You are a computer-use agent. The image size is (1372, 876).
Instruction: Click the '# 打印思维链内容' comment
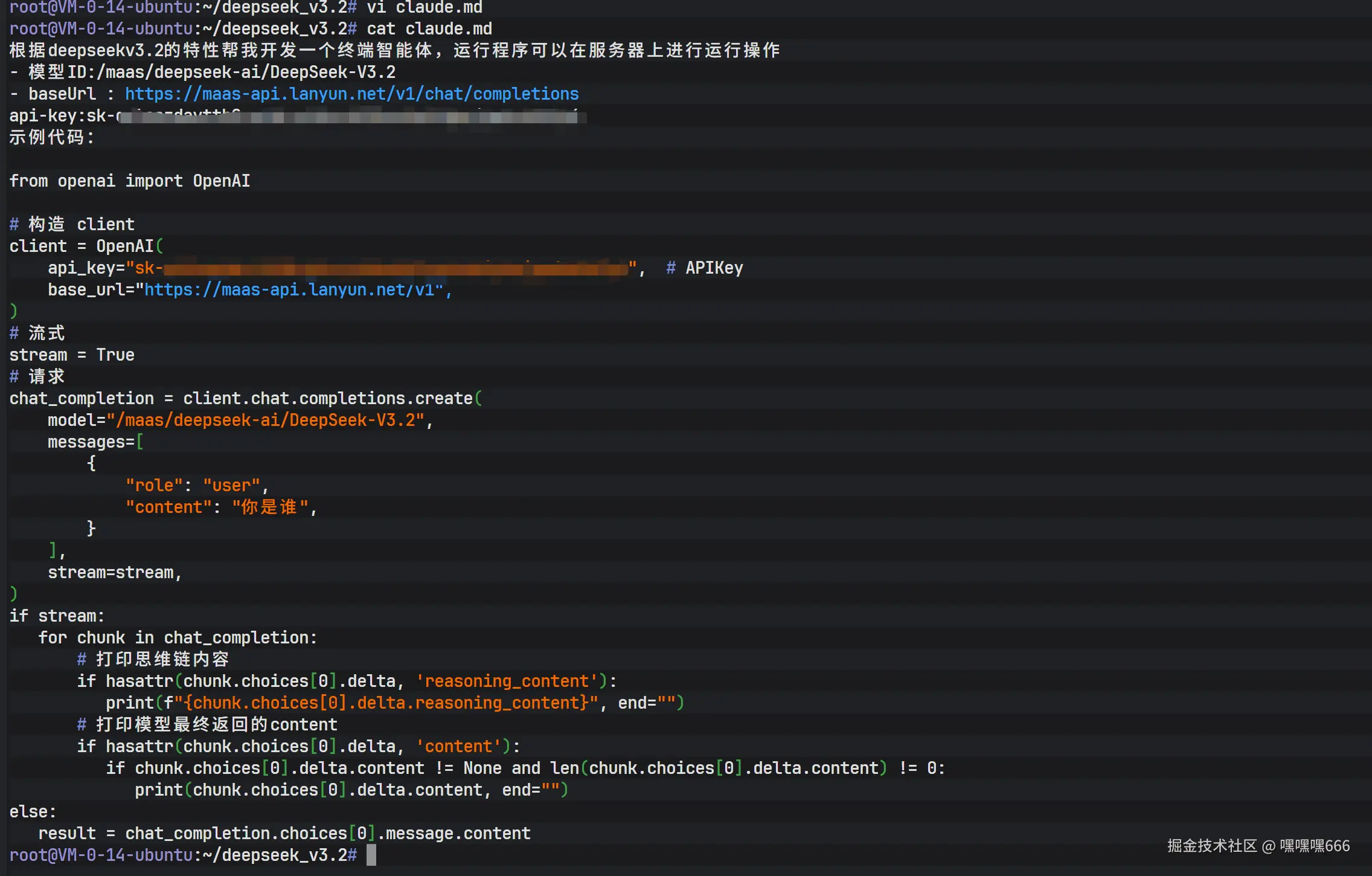tap(153, 660)
